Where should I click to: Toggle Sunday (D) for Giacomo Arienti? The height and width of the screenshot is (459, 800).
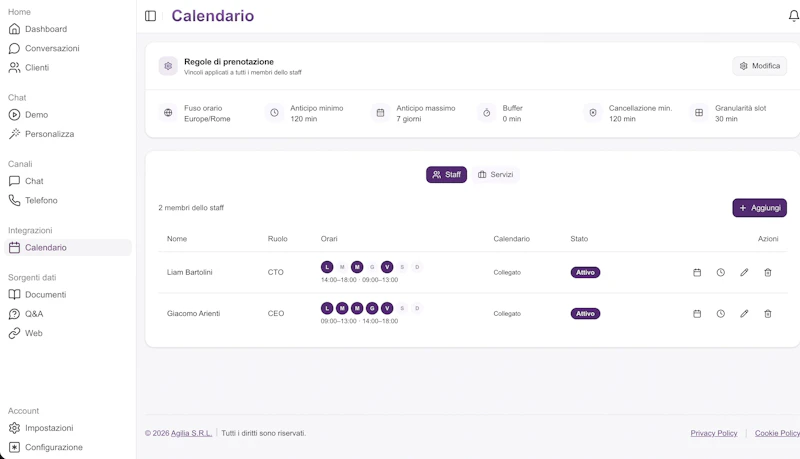[x=417, y=308]
